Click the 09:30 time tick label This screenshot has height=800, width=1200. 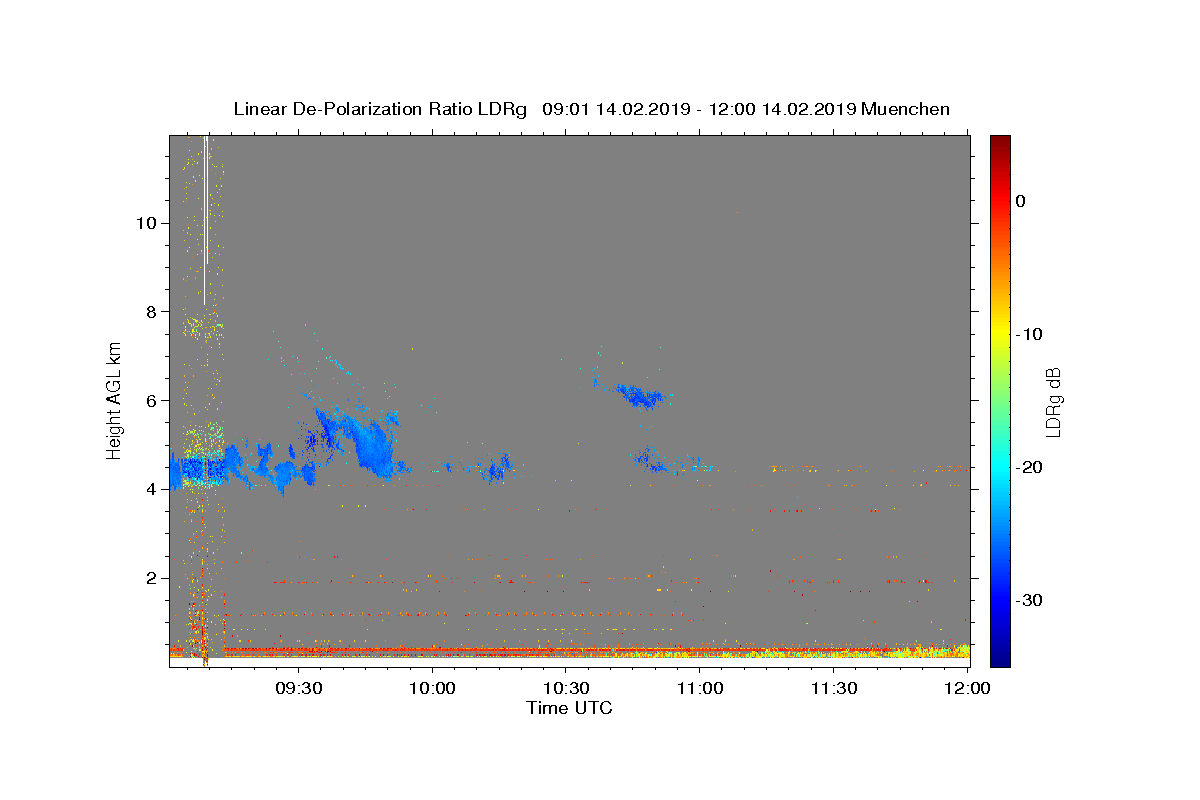299,689
